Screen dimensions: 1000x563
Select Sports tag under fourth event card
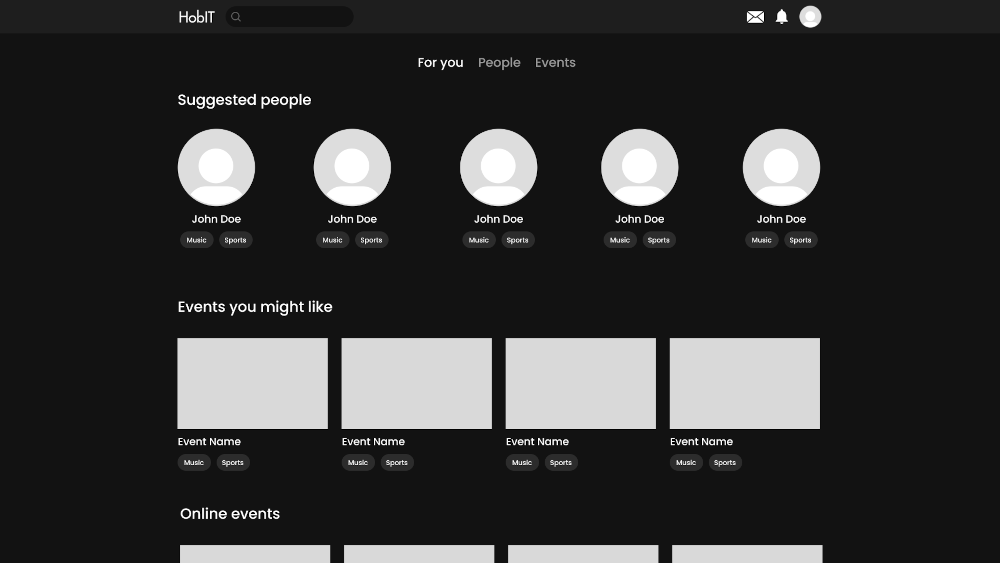pos(725,462)
